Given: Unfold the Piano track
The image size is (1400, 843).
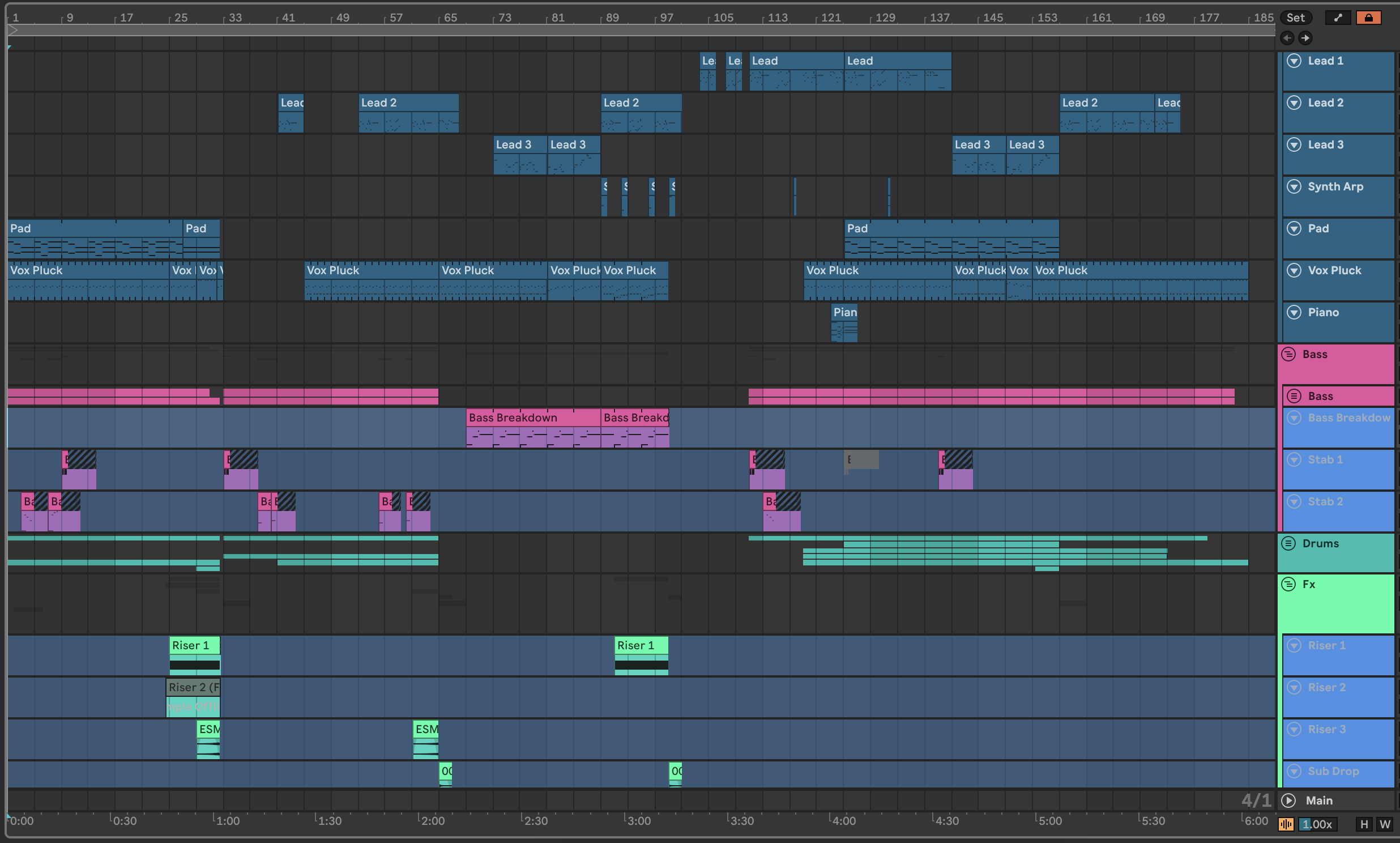Looking at the screenshot, I should tap(1294, 312).
